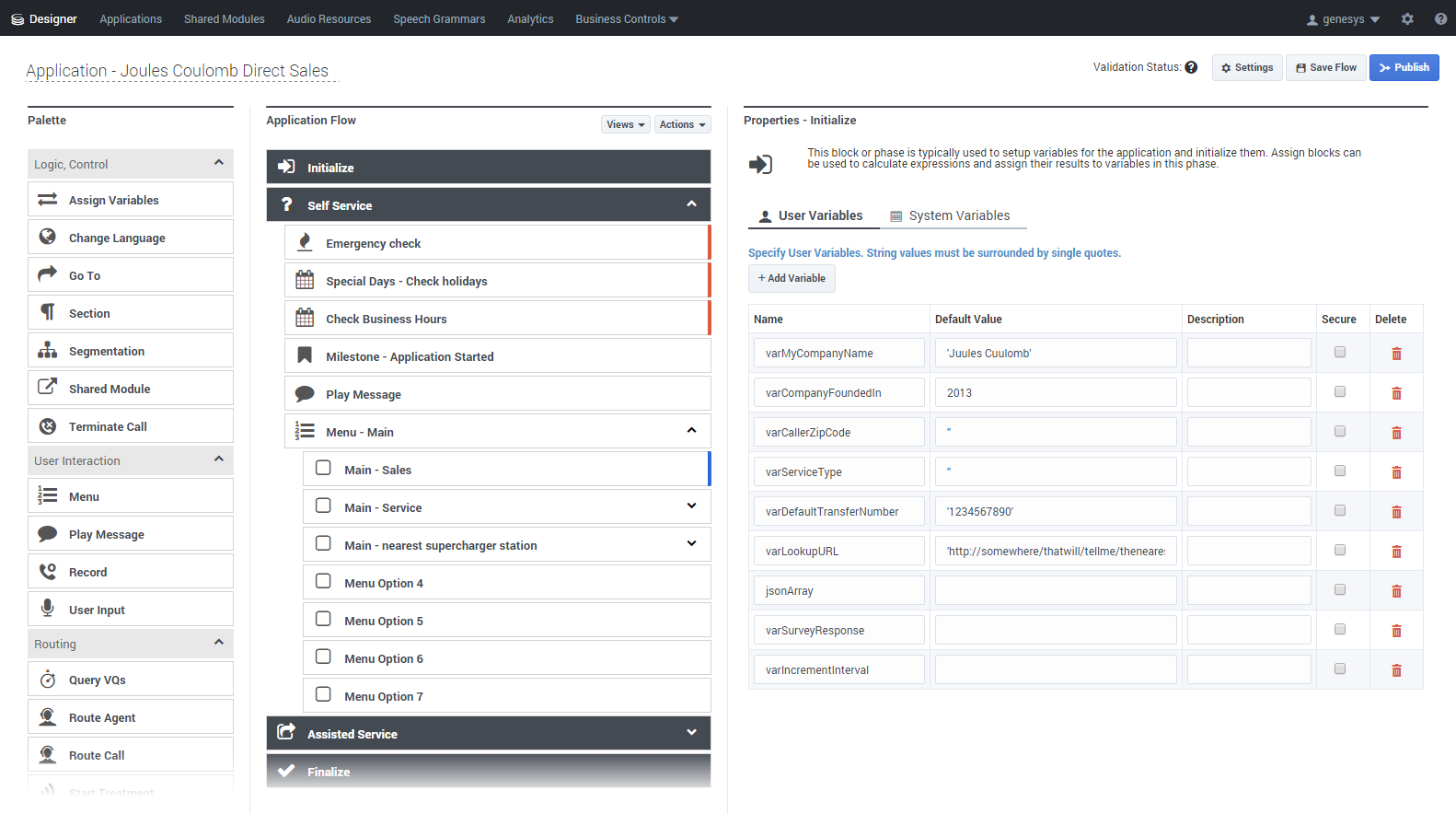Click the Terminate Call icon

click(48, 426)
